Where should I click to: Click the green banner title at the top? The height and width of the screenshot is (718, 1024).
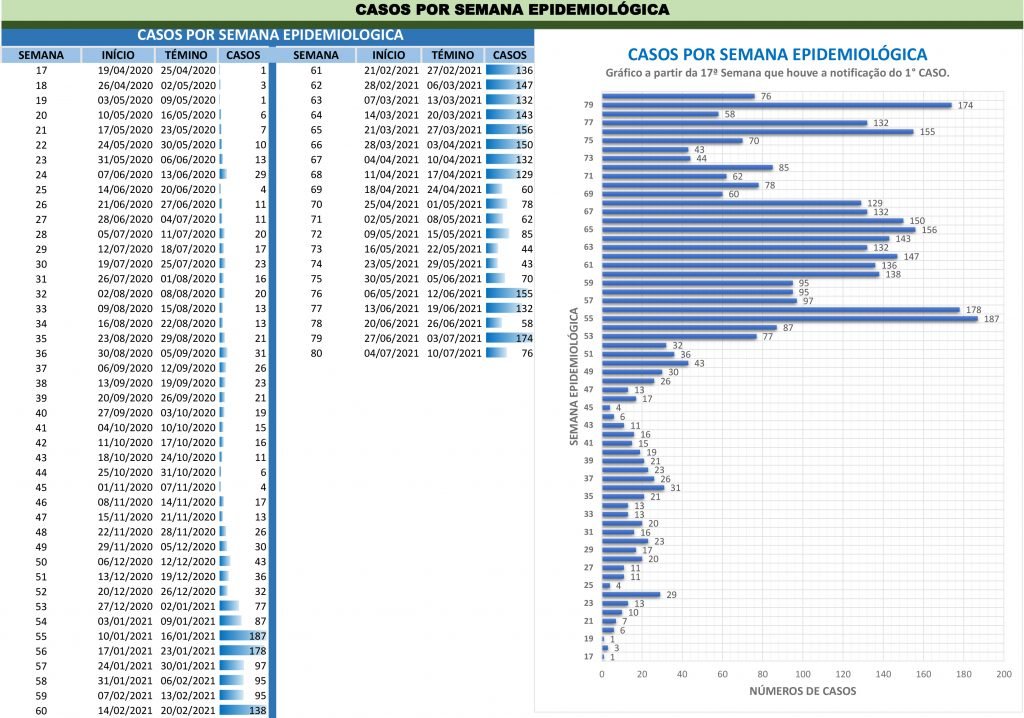pyautogui.click(x=512, y=10)
